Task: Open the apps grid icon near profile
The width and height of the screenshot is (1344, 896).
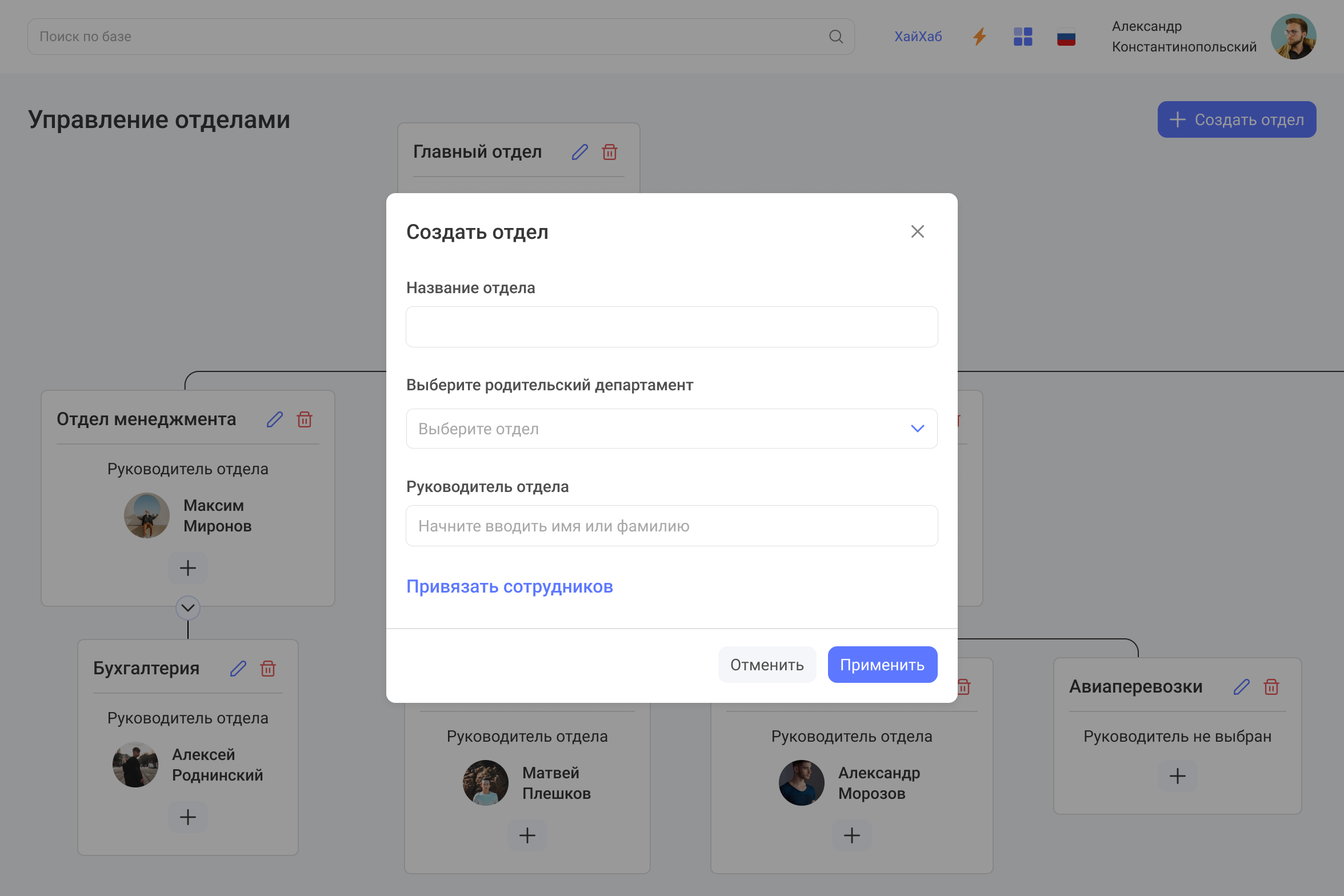Action: tap(1022, 36)
